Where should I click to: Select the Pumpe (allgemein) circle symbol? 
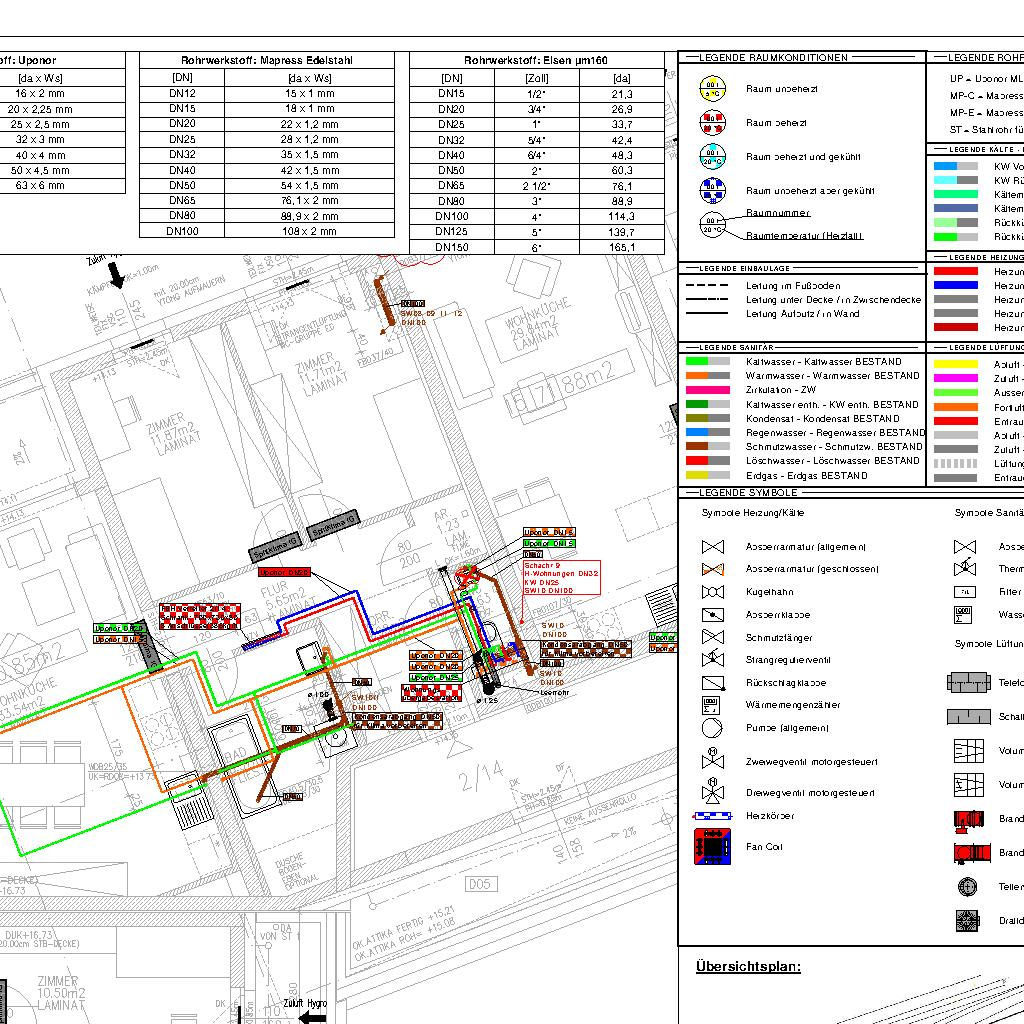pyautogui.click(x=712, y=728)
